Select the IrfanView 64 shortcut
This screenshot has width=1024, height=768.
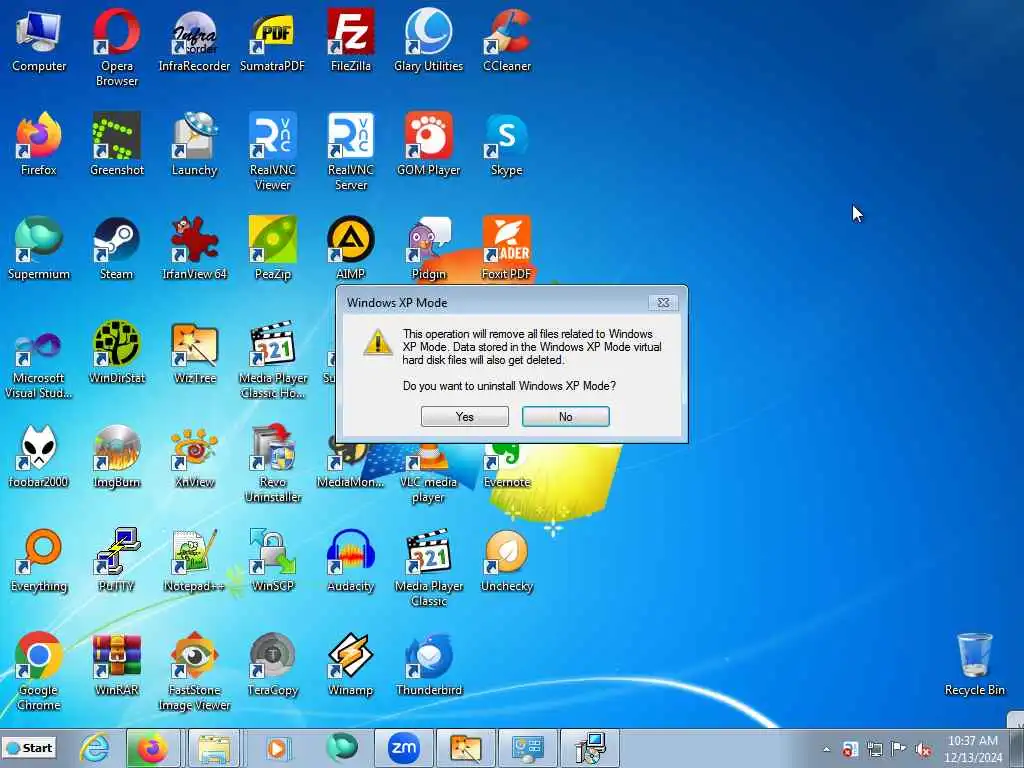[x=195, y=248]
